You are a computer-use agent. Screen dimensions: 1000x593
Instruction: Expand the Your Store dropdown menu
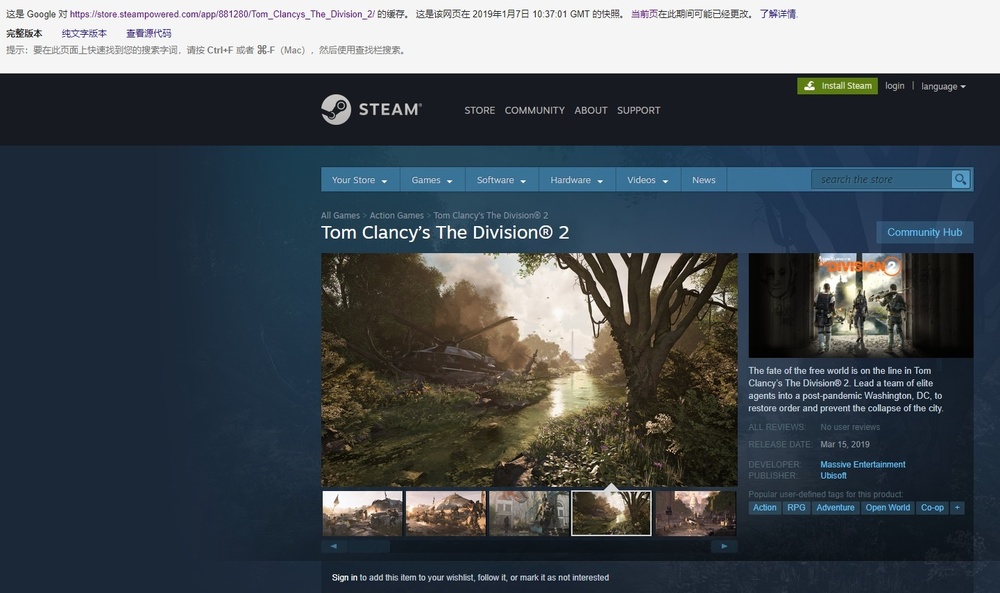[x=359, y=180]
